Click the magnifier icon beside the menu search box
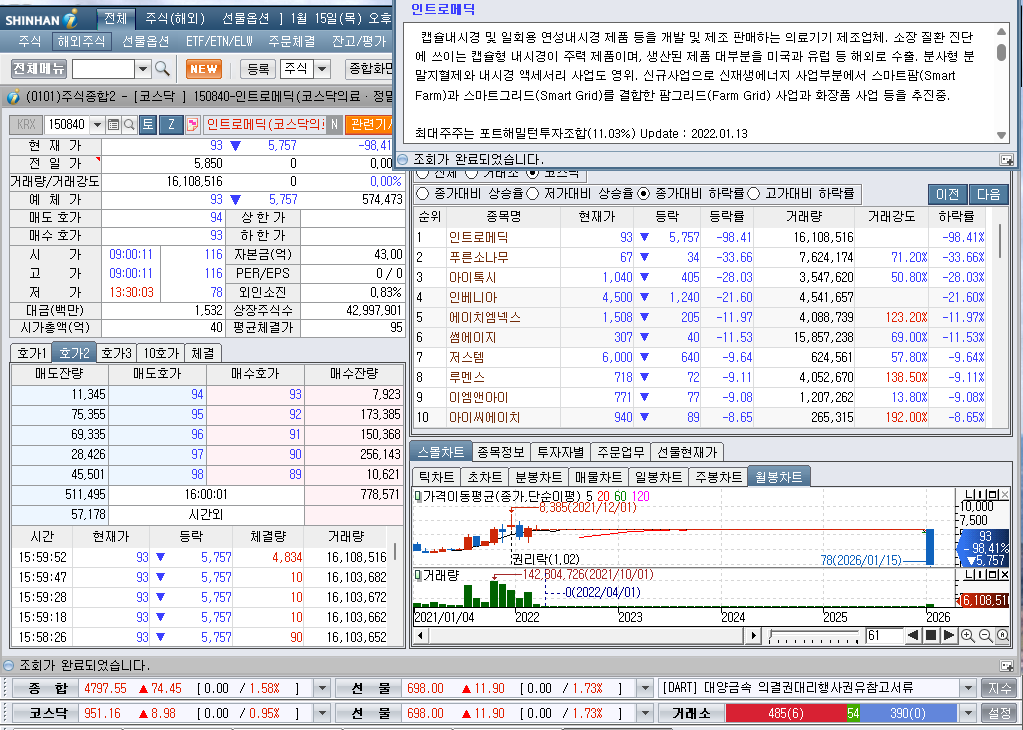 pyautogui.click(x=162, y=68)
